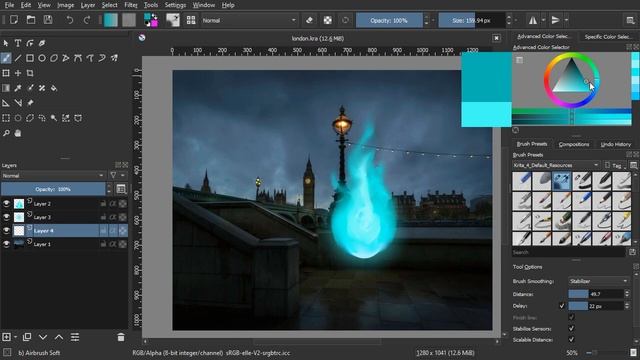
Task: Activate the Move tool
Action: [x=18, y=73]
